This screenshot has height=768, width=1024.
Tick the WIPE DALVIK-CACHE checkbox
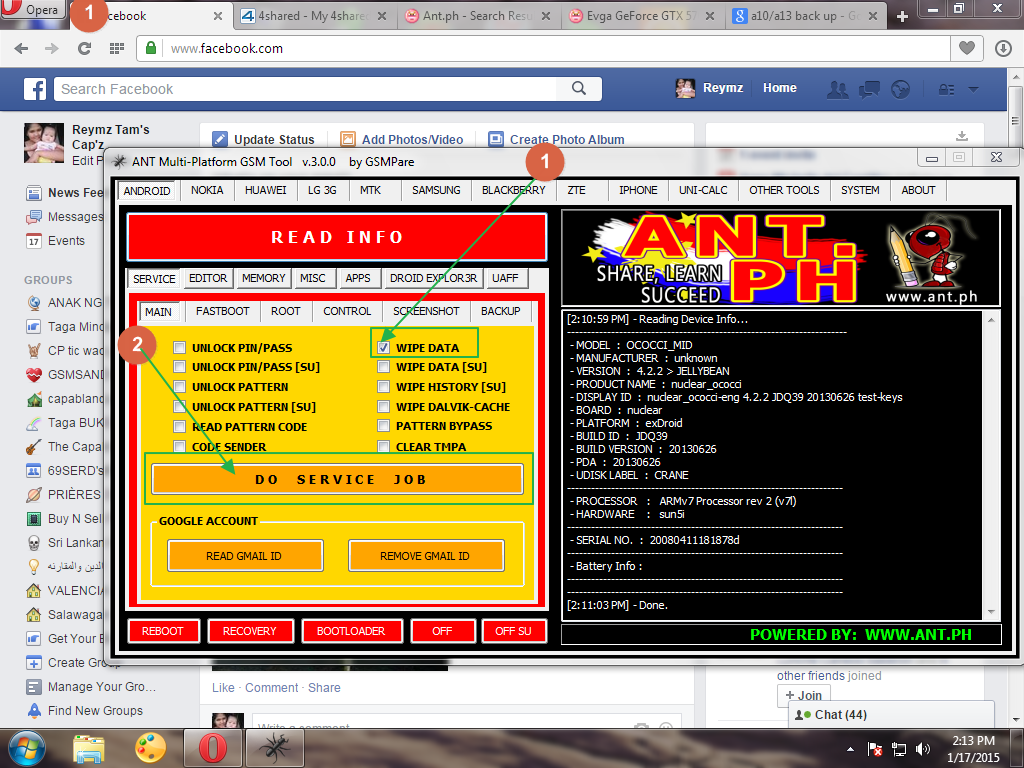pyautogui.click(x=384, y=407)
